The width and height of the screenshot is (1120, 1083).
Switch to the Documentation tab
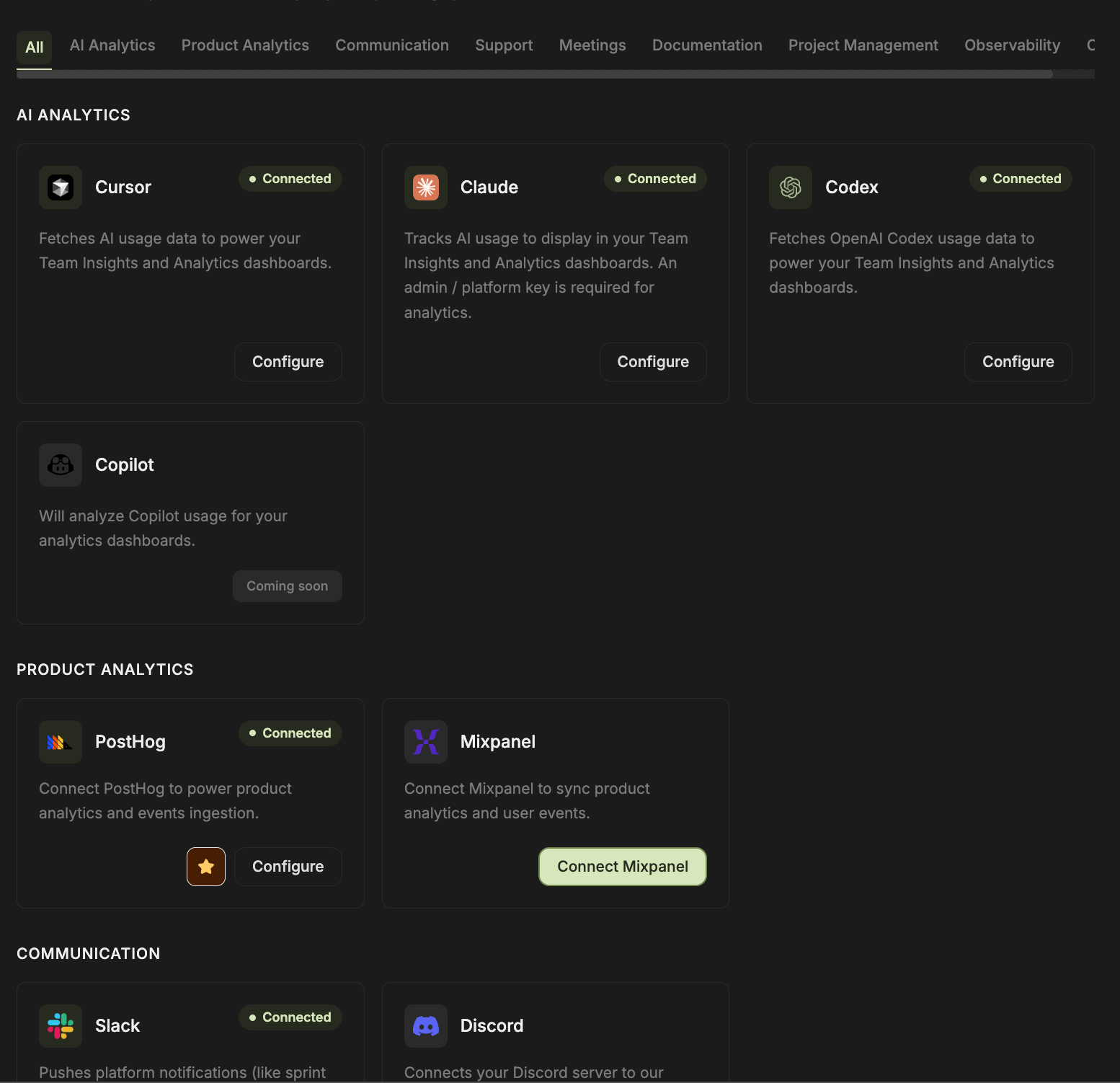pos(707,45)
